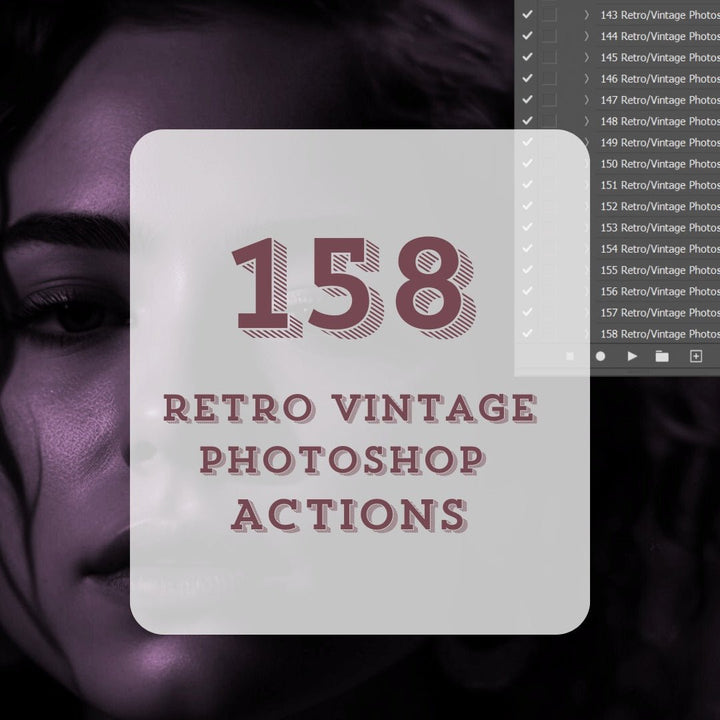Viewport: 720px width, 720px height.
Task: Toggle the checkmark for action 148 Retro/Vintage
Action: [x=527, y=121]
